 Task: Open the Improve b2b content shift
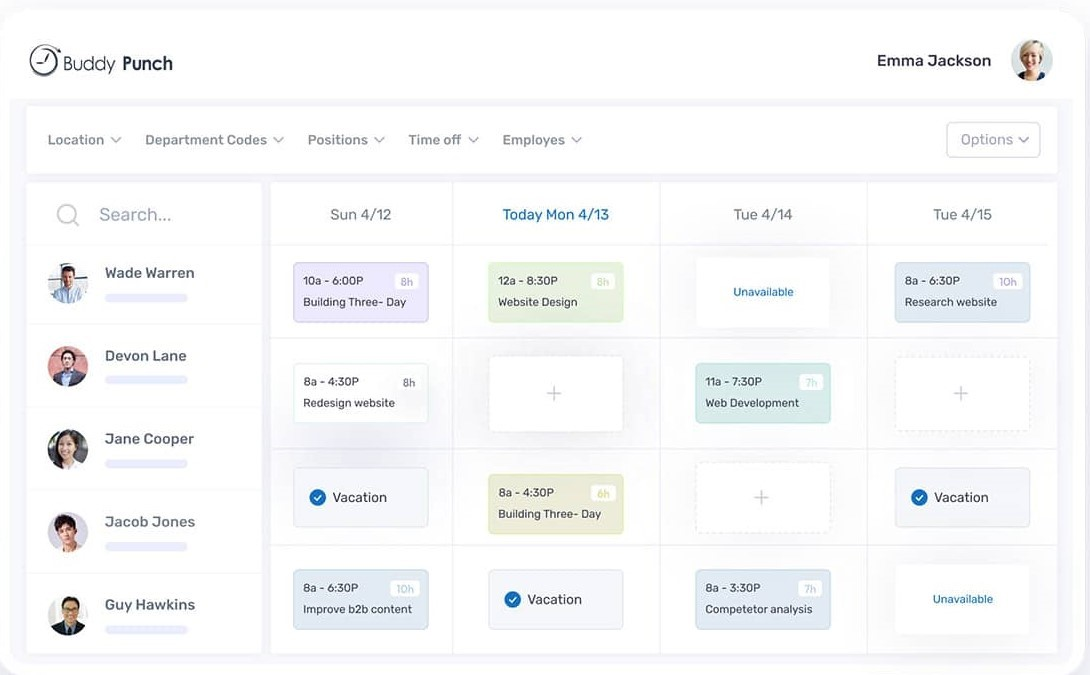[x=361, y=599]
